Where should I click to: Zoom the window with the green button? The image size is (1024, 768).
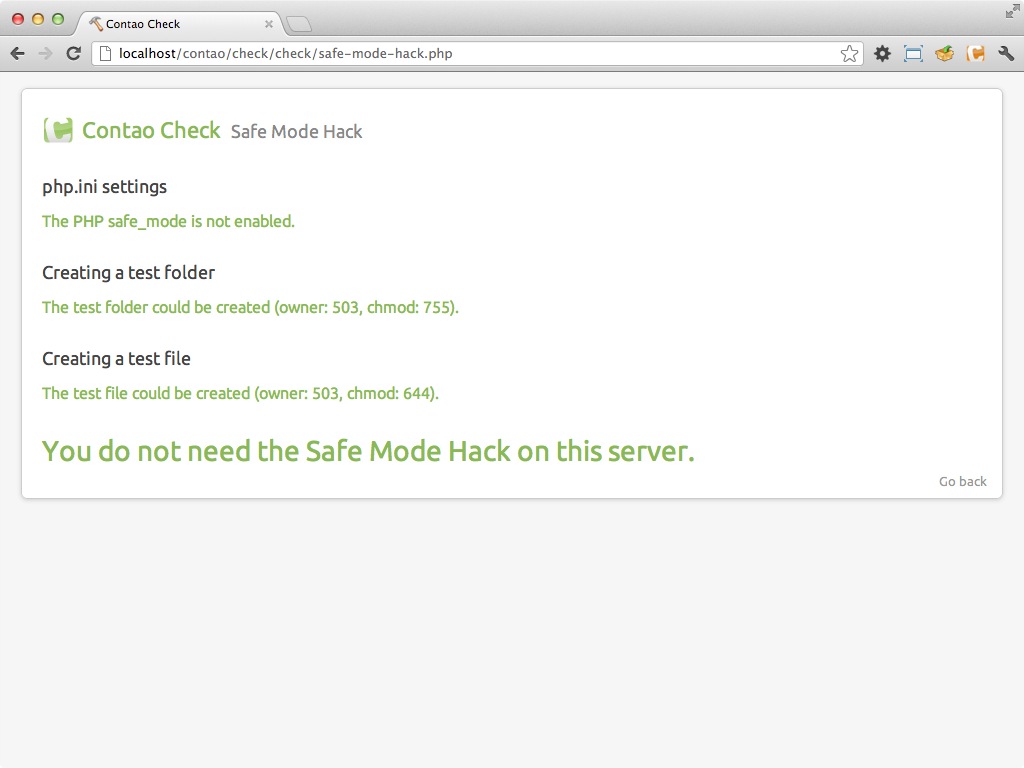click(x=57, y=19)
